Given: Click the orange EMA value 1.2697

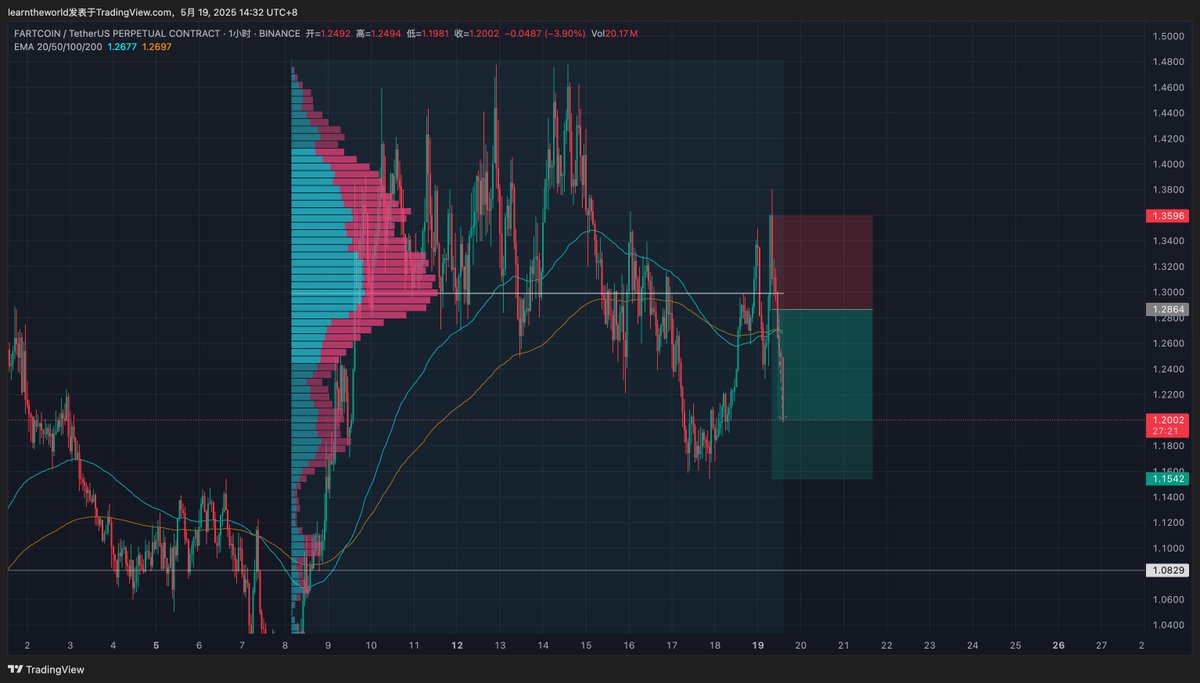Looking at the screenshot, I should [x=157, y=46].
